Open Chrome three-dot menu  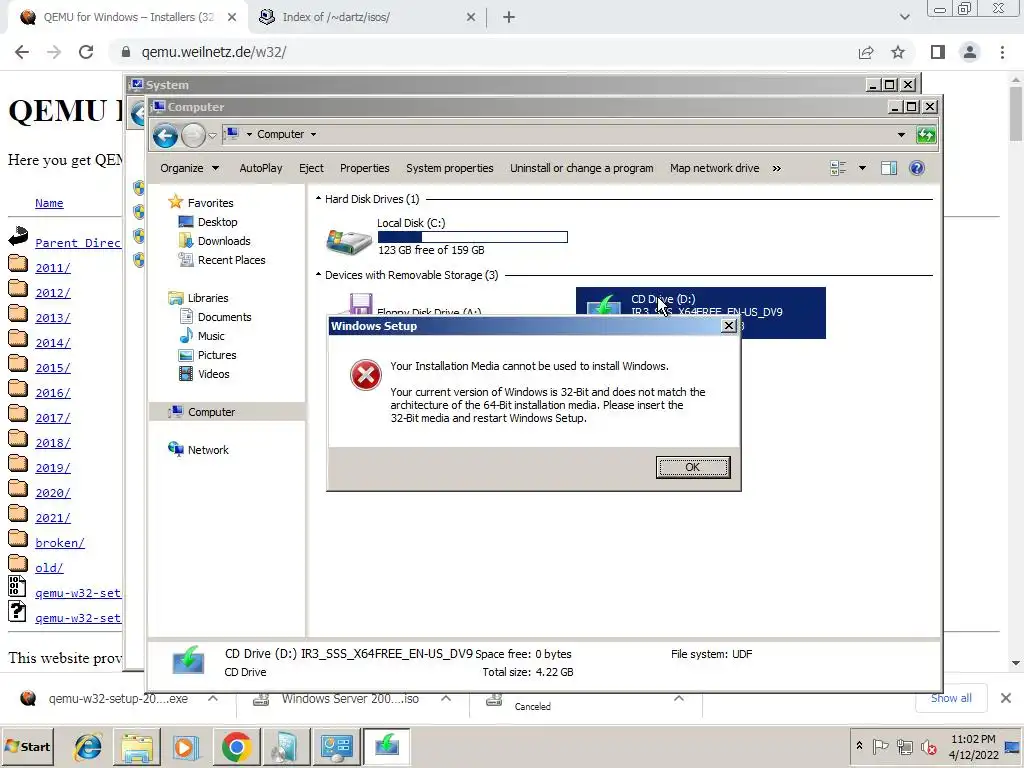point(1002,52)
